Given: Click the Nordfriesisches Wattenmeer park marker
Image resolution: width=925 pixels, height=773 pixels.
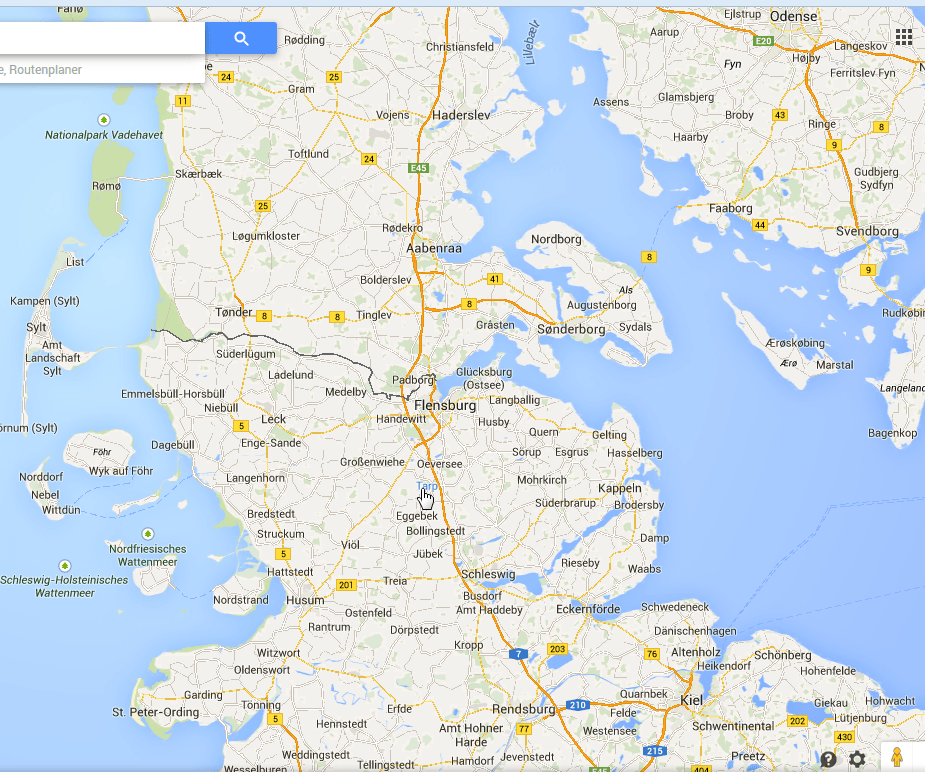Looking at the screenshot, I should tap(147, 534).
